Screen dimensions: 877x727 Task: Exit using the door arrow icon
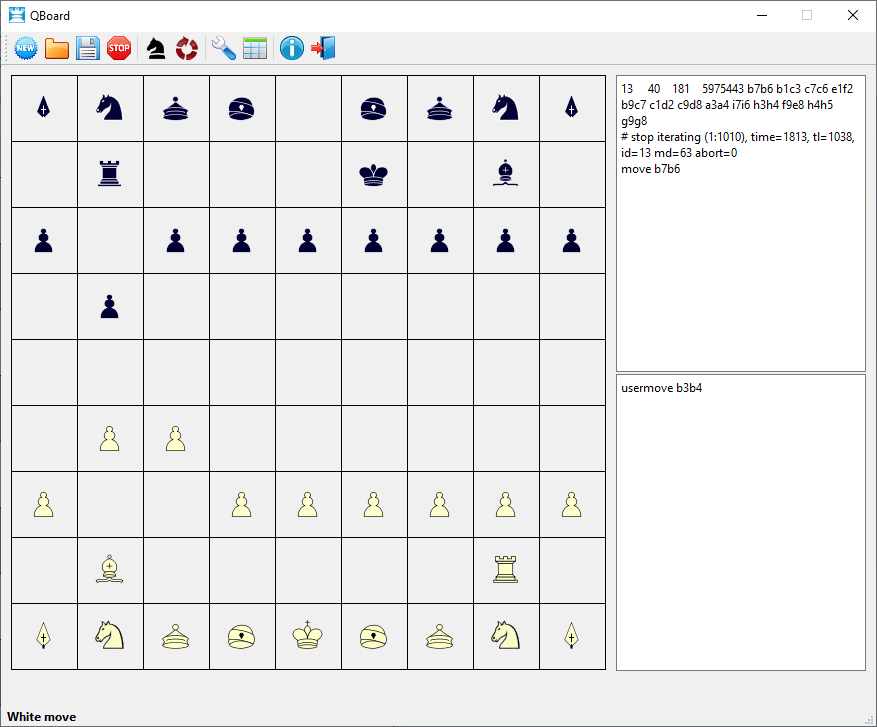pos(323,48)
